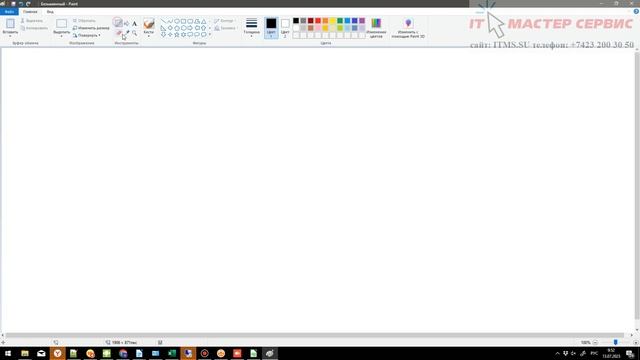Pick the green color swatch

point(340,20)
